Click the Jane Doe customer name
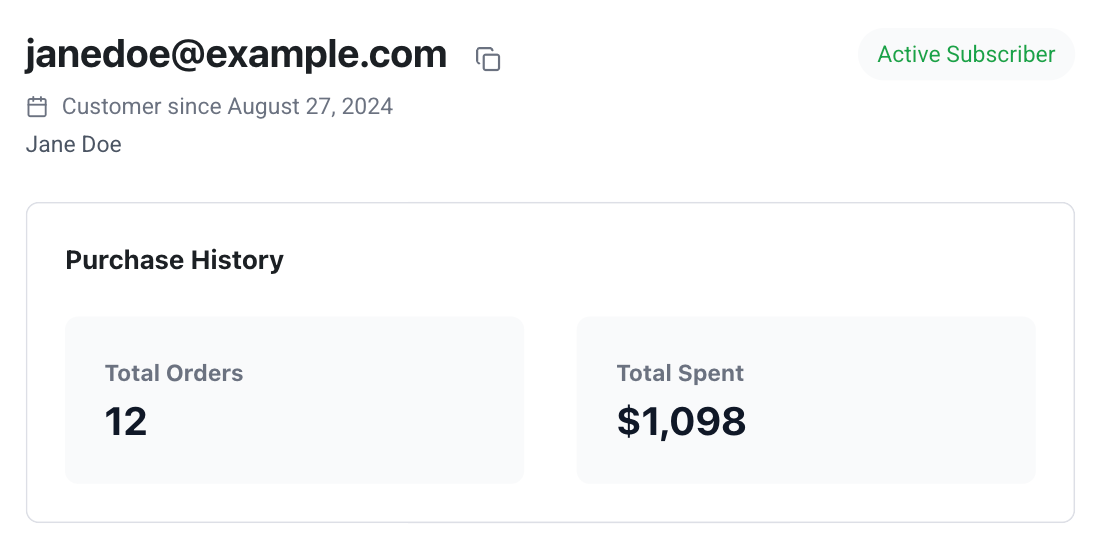The image size is (1106, 560). pos(74,144)
